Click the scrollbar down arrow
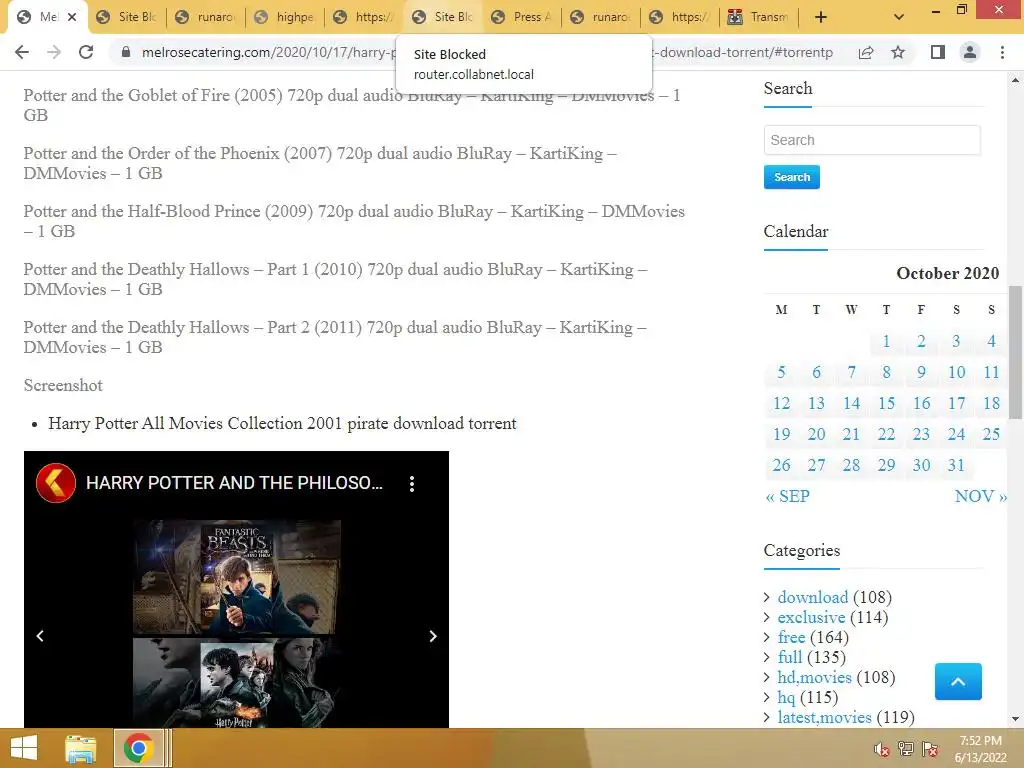This screenshot has height=768, width=1024. [x=1015, y=719]
